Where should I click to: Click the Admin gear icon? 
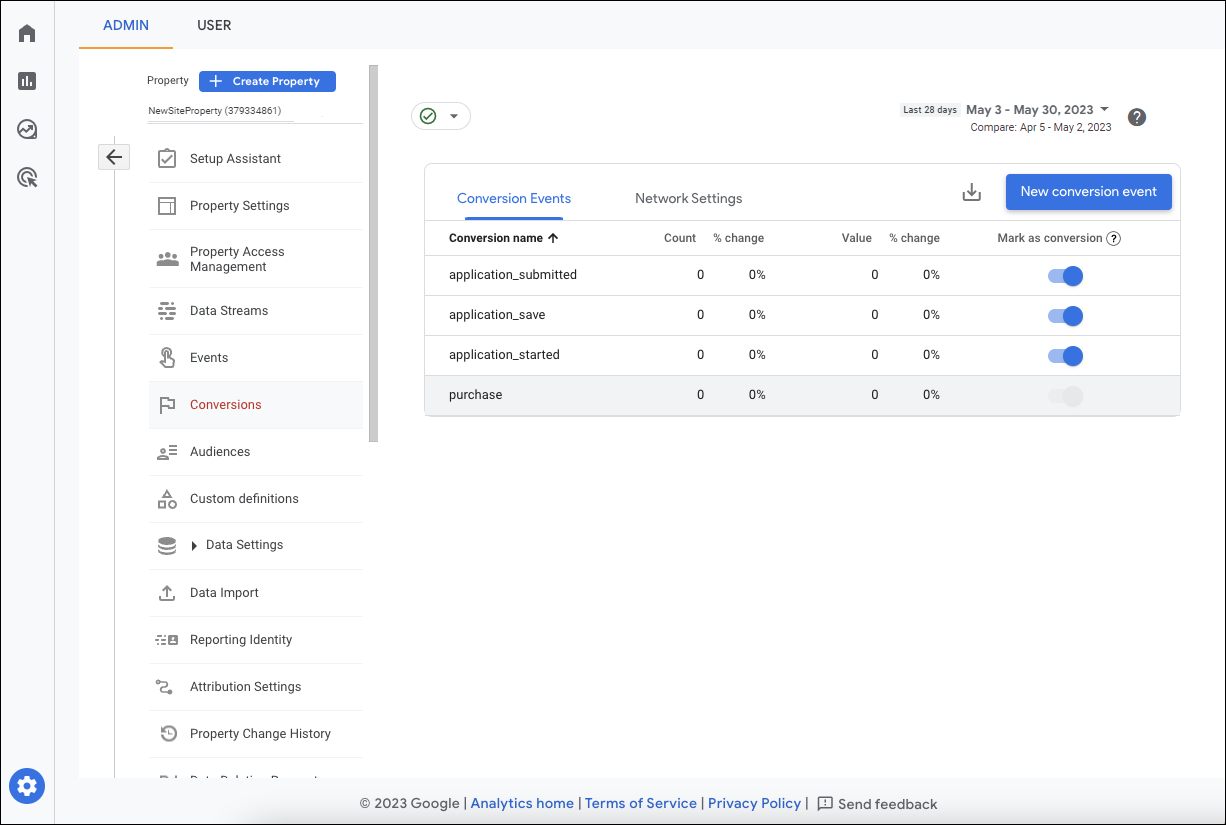(x=27, y=786)
